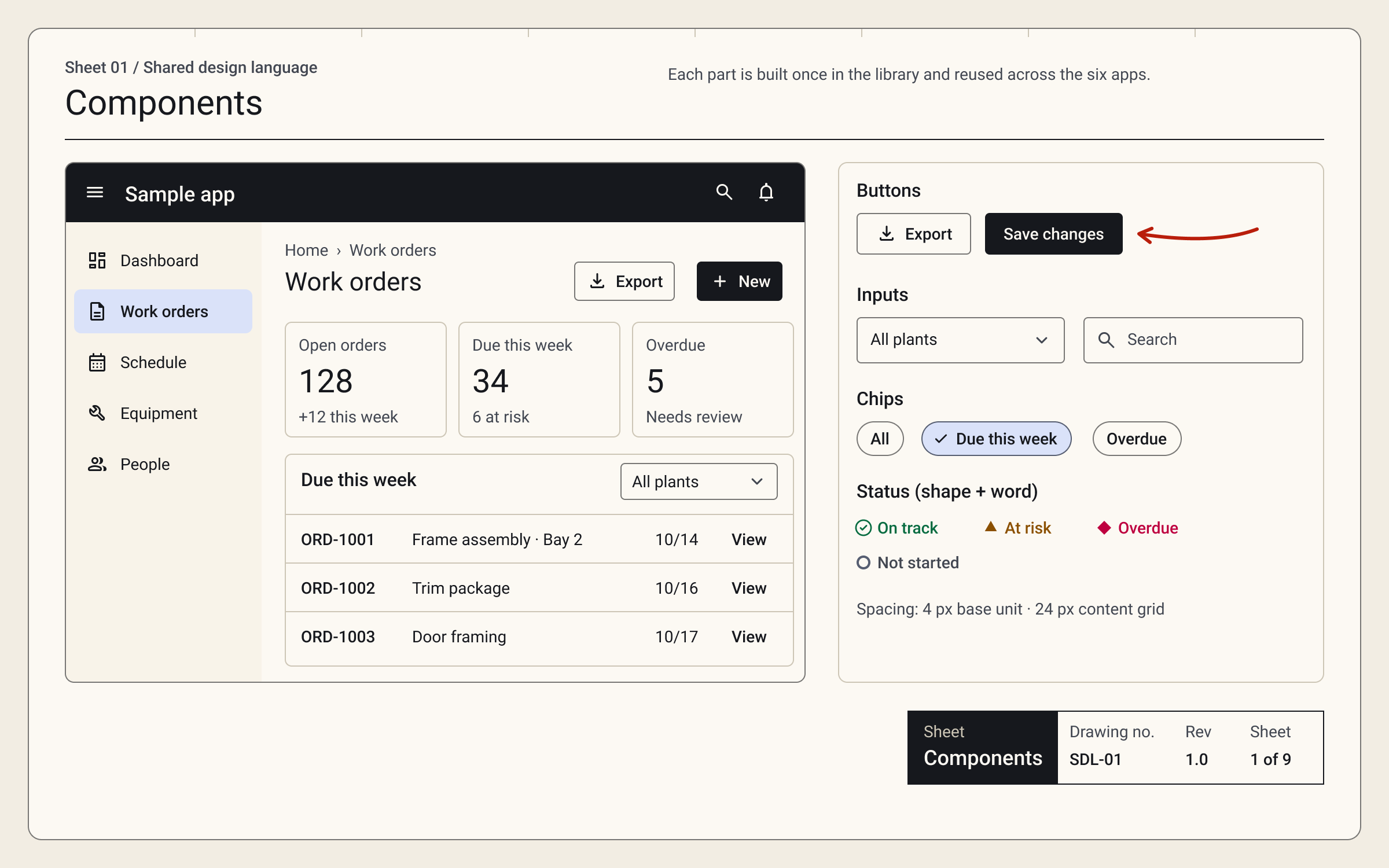Toggle the Due this week chip
The height and width of the screenshot is (868, 1389).
(x=996, y=439)
